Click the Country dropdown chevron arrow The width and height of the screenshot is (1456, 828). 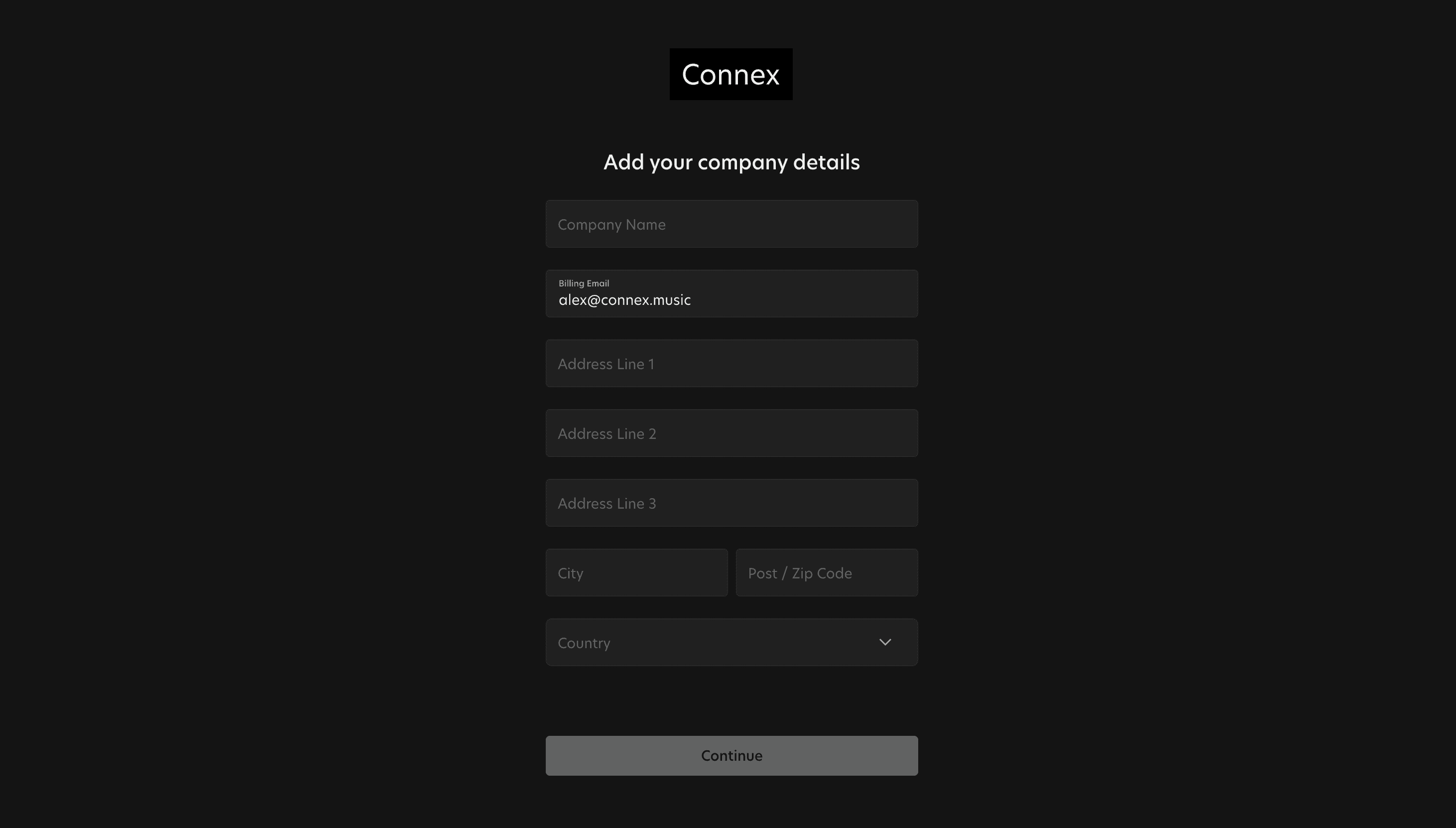[x=885, y=642]
